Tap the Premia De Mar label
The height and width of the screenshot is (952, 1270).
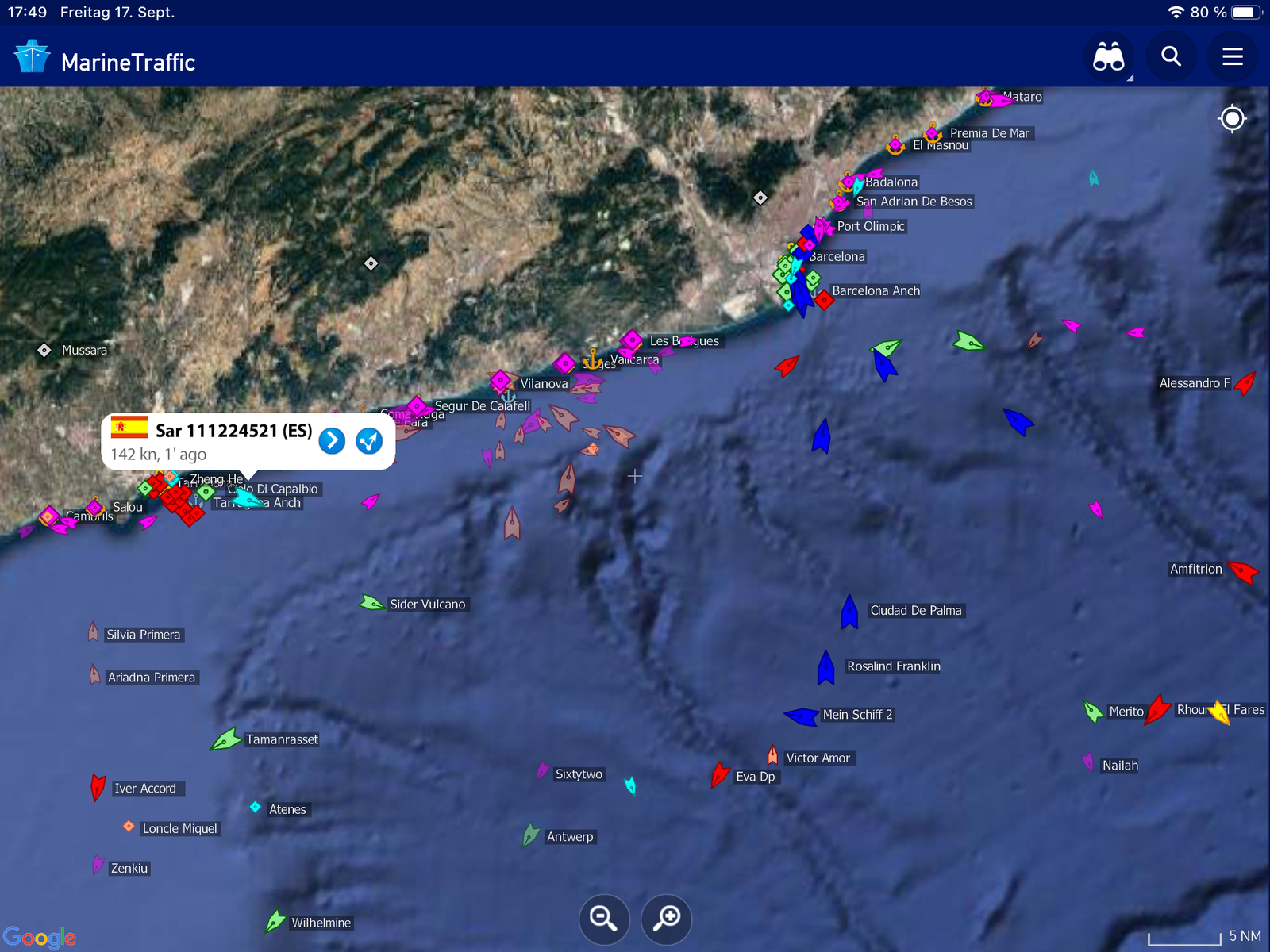[x=990, y=133]
